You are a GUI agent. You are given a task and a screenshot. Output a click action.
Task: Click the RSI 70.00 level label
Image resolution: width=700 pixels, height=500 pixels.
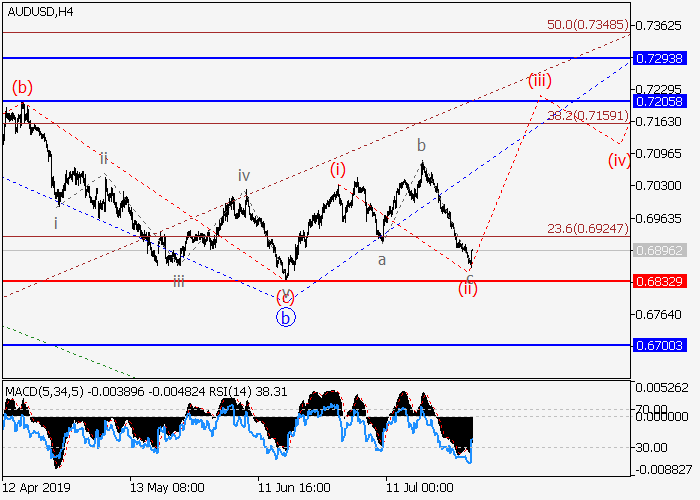(656, 409)
